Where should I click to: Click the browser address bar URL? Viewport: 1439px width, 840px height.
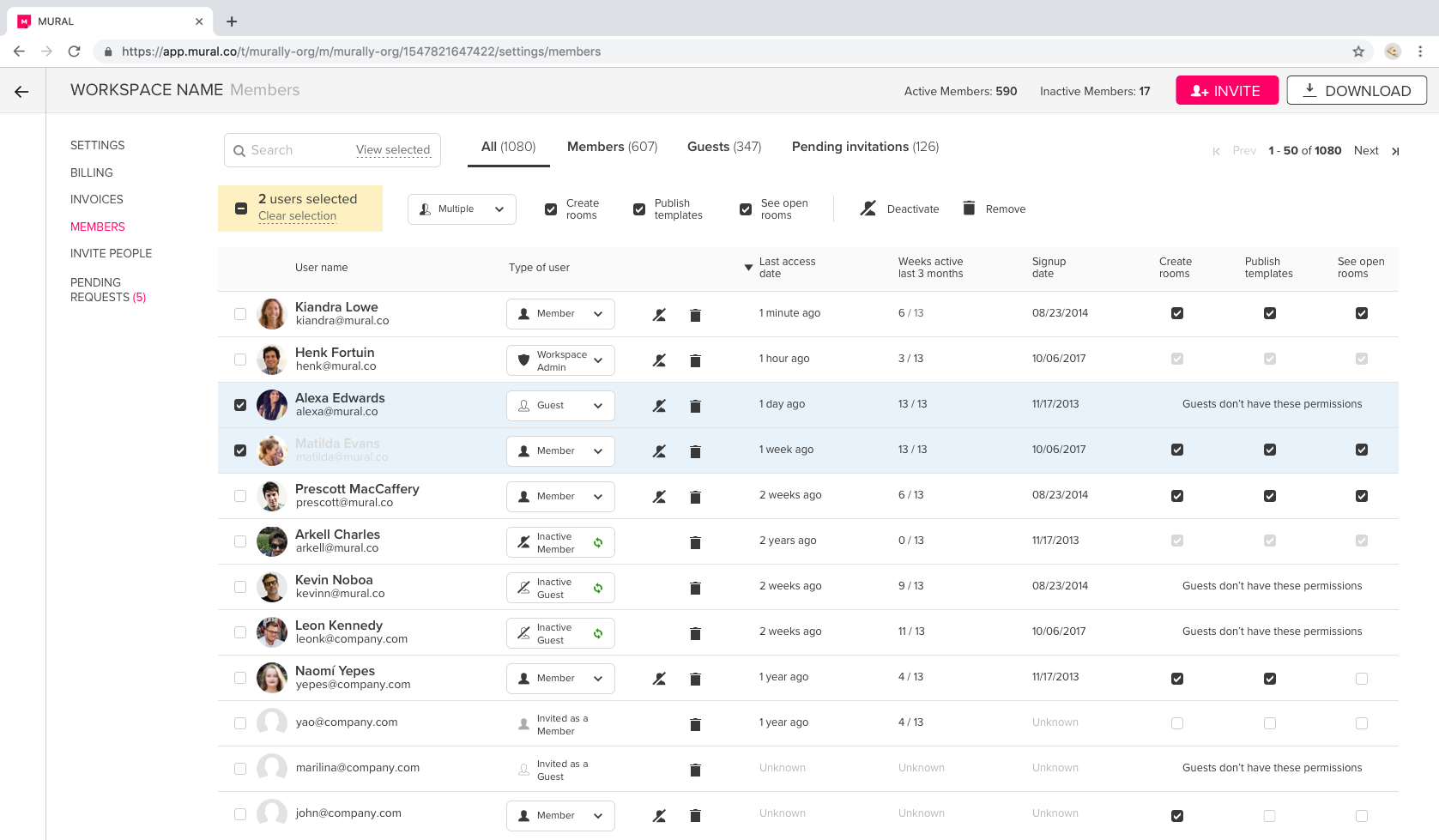click(x=361, y=51)
